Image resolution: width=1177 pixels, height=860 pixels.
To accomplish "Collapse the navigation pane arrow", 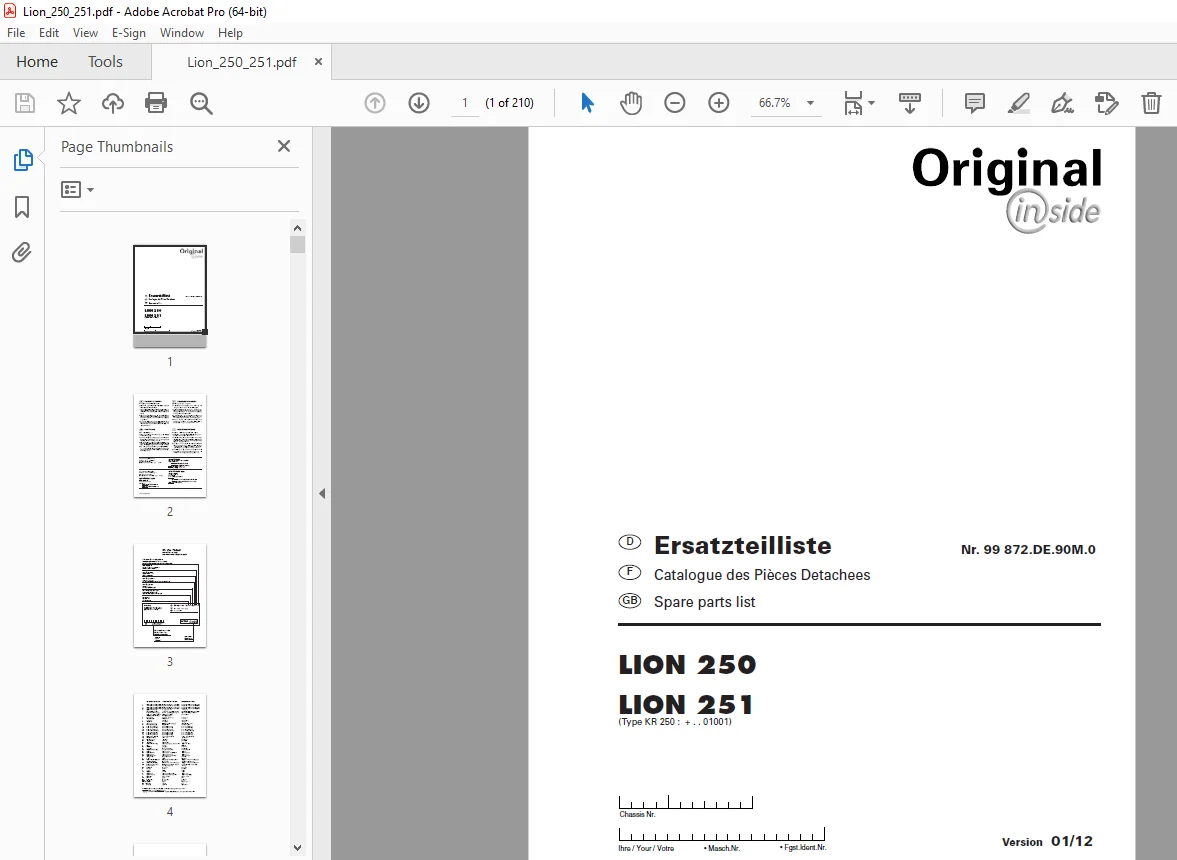I will (322, 493).
